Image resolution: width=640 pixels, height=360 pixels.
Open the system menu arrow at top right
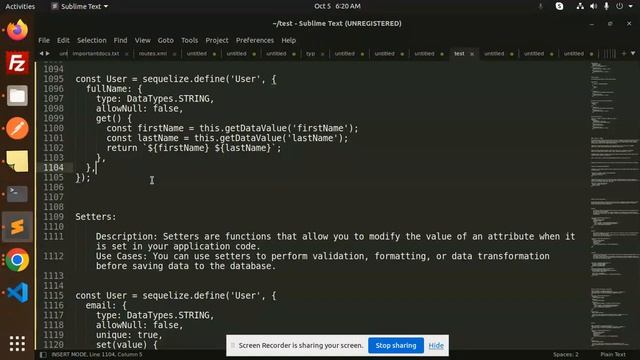click(631, 6)
